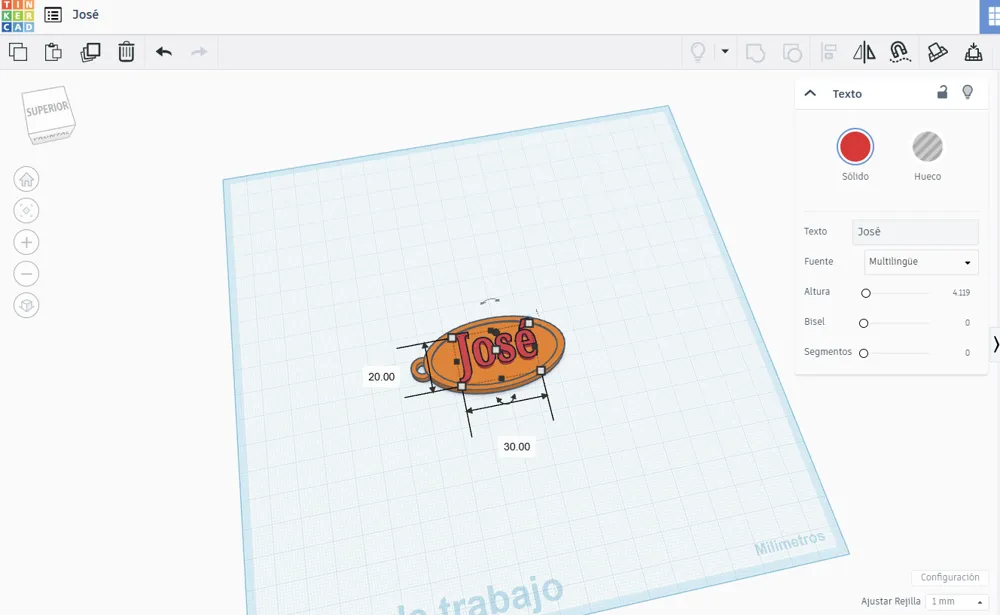The width and height of the screenshot is (1000, 615).
Task: Click the Altura slider handle
Action: coord(865,293)
